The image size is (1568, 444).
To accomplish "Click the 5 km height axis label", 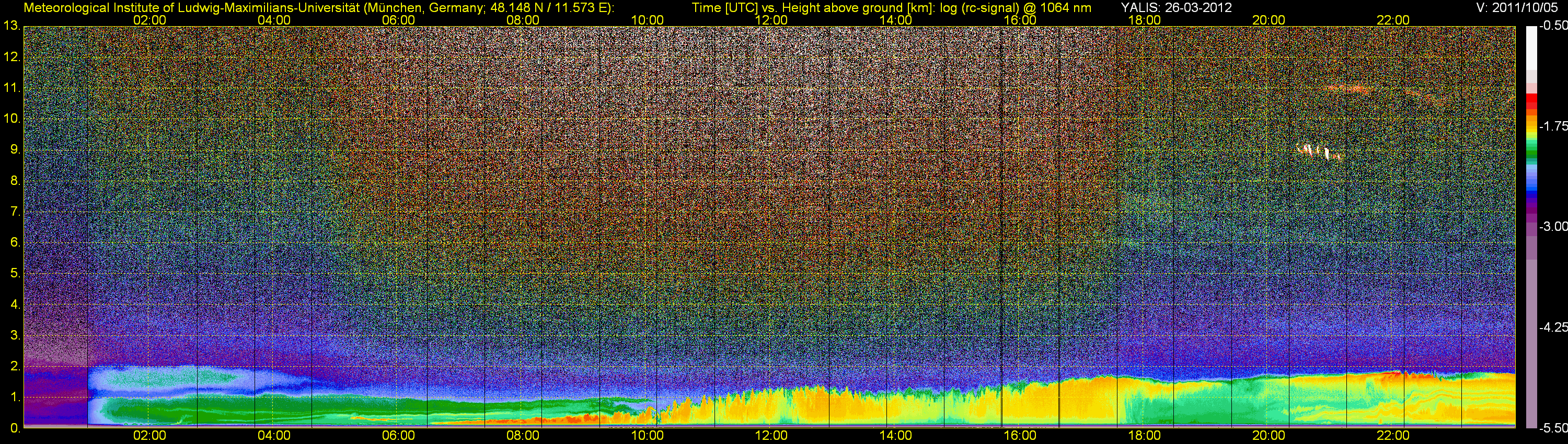I will pos(15,273).
